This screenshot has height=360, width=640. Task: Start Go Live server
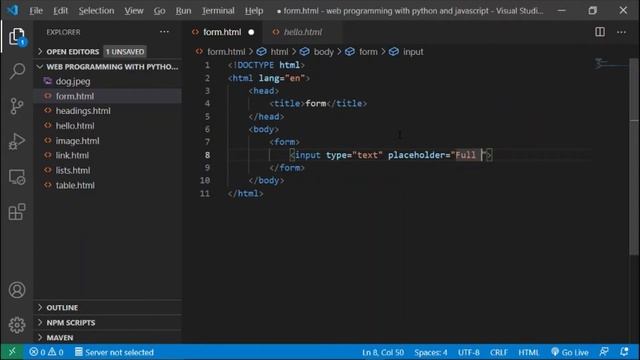[x=569, y=352]
